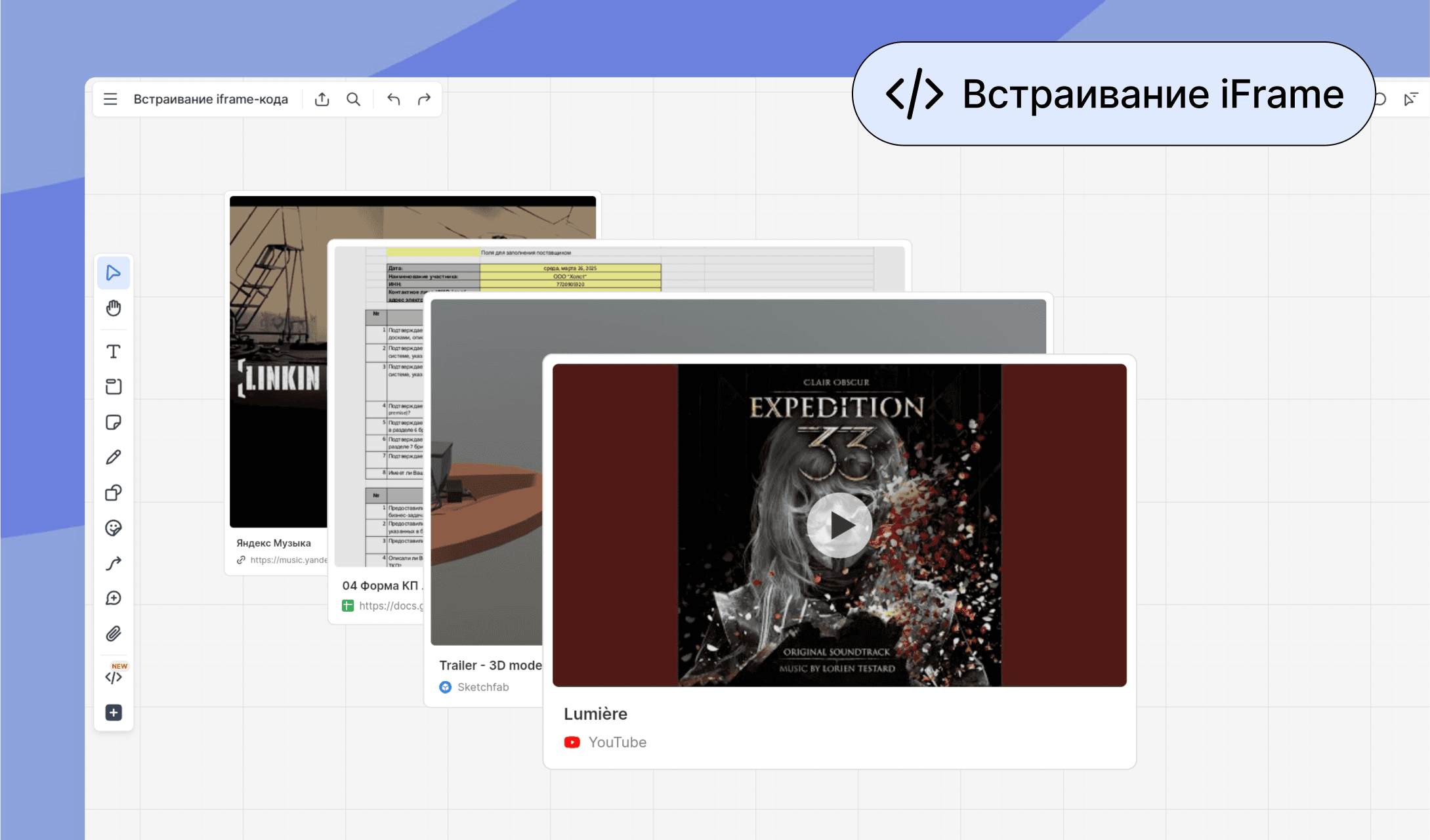1430x840 pixels.
Task: Select the cursor pointer tool
Action: pos(114,273)
